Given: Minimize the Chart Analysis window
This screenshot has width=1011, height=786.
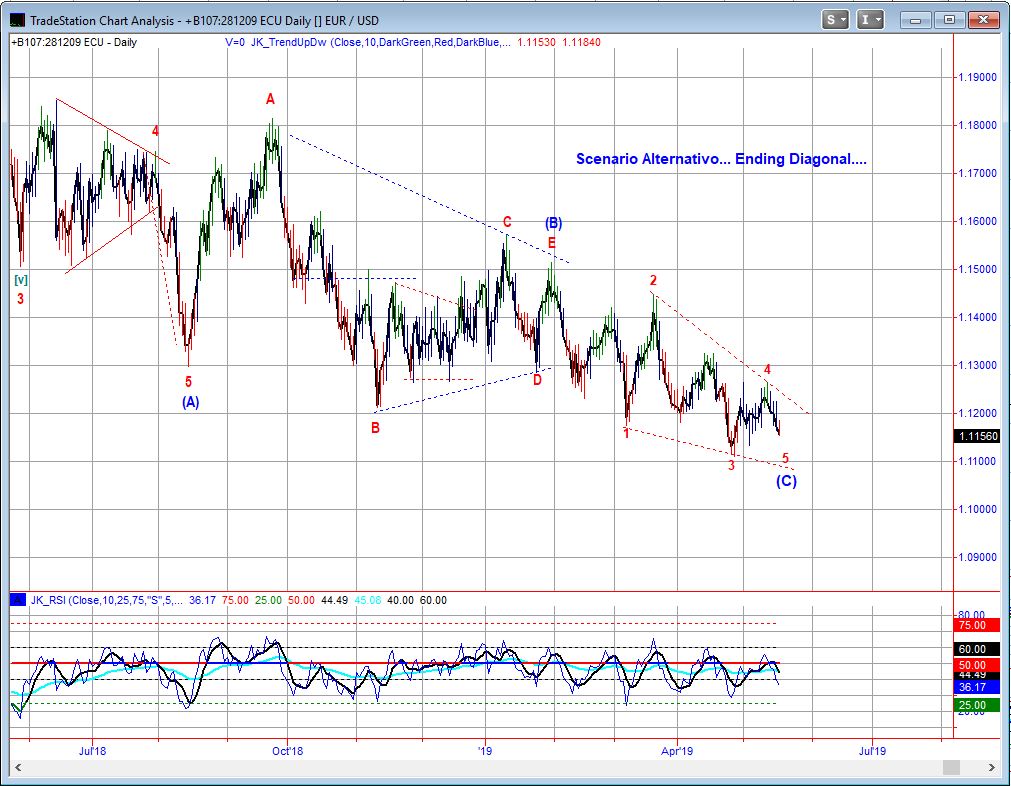Looking at the screenshot, I should click(x=915, y=20).
